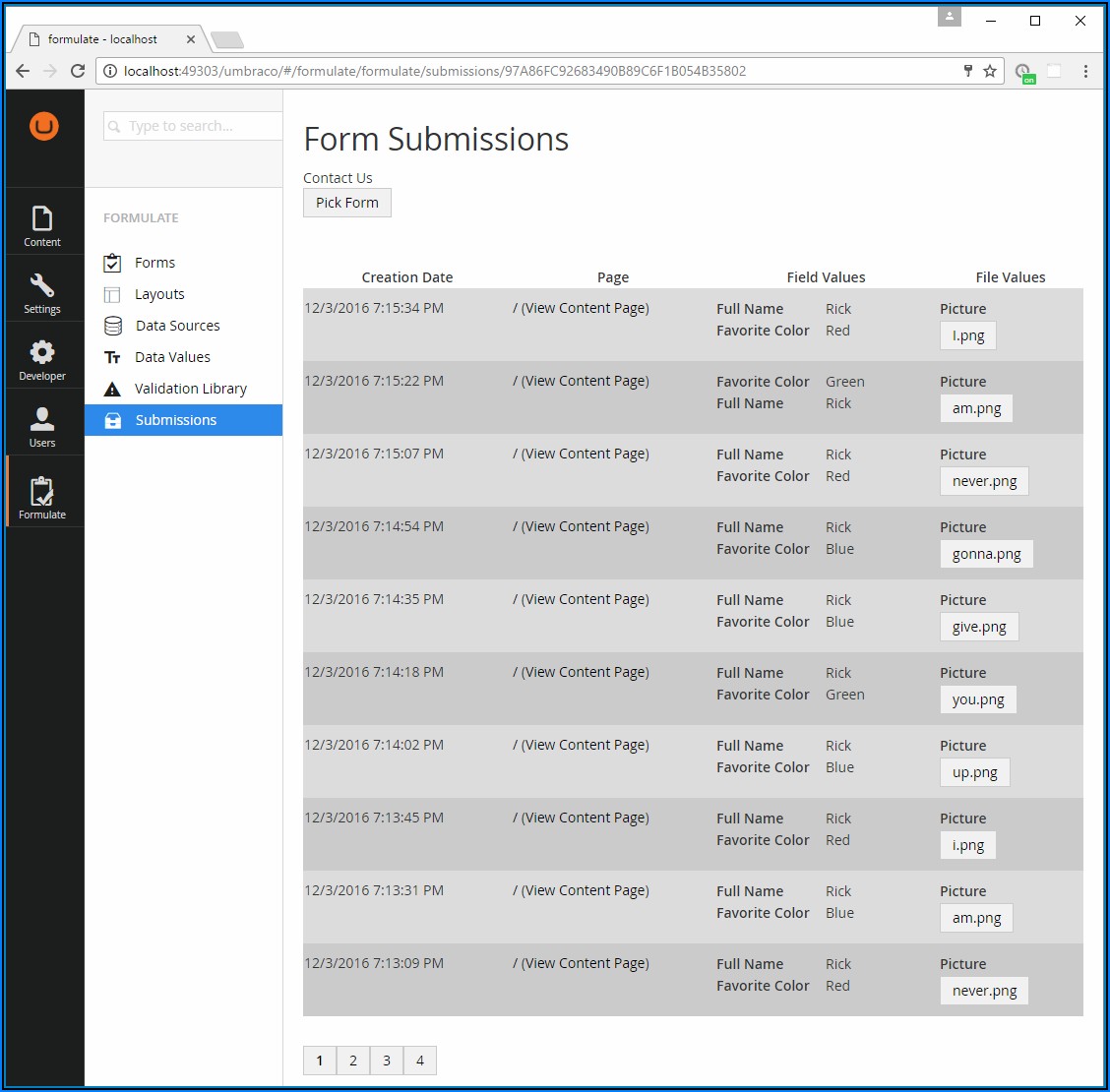Image resolution: width=1110 pixels, height=1092 pixels.
Task: Reload the page in browser
Action: 78,71
